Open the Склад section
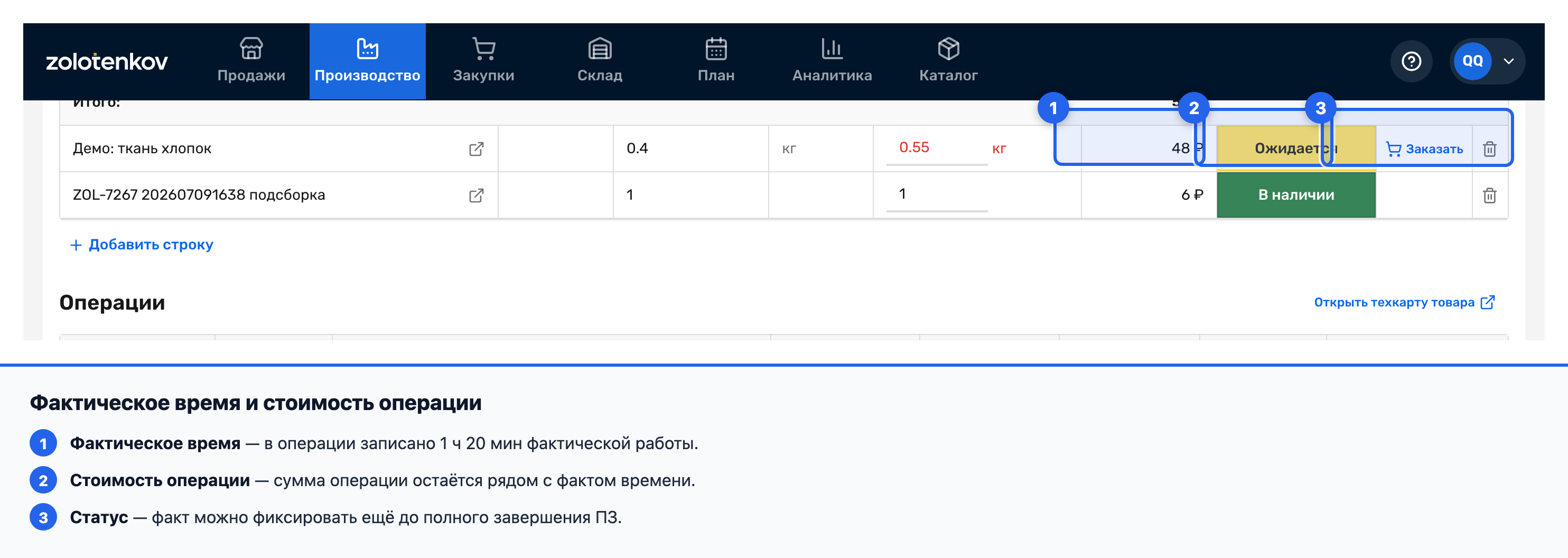 coord(600,61)
